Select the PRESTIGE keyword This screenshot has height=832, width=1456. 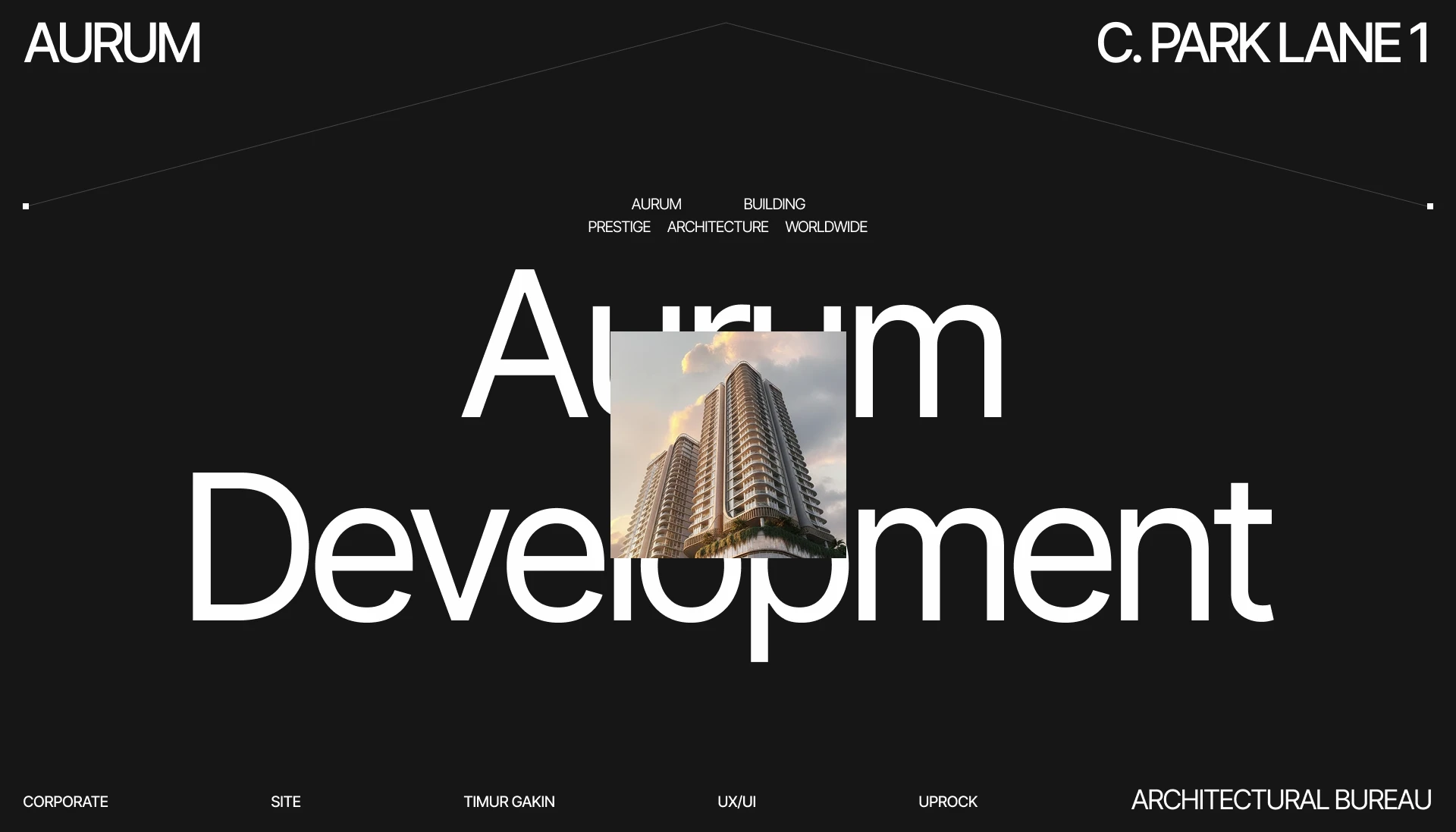tap(619, 227)
